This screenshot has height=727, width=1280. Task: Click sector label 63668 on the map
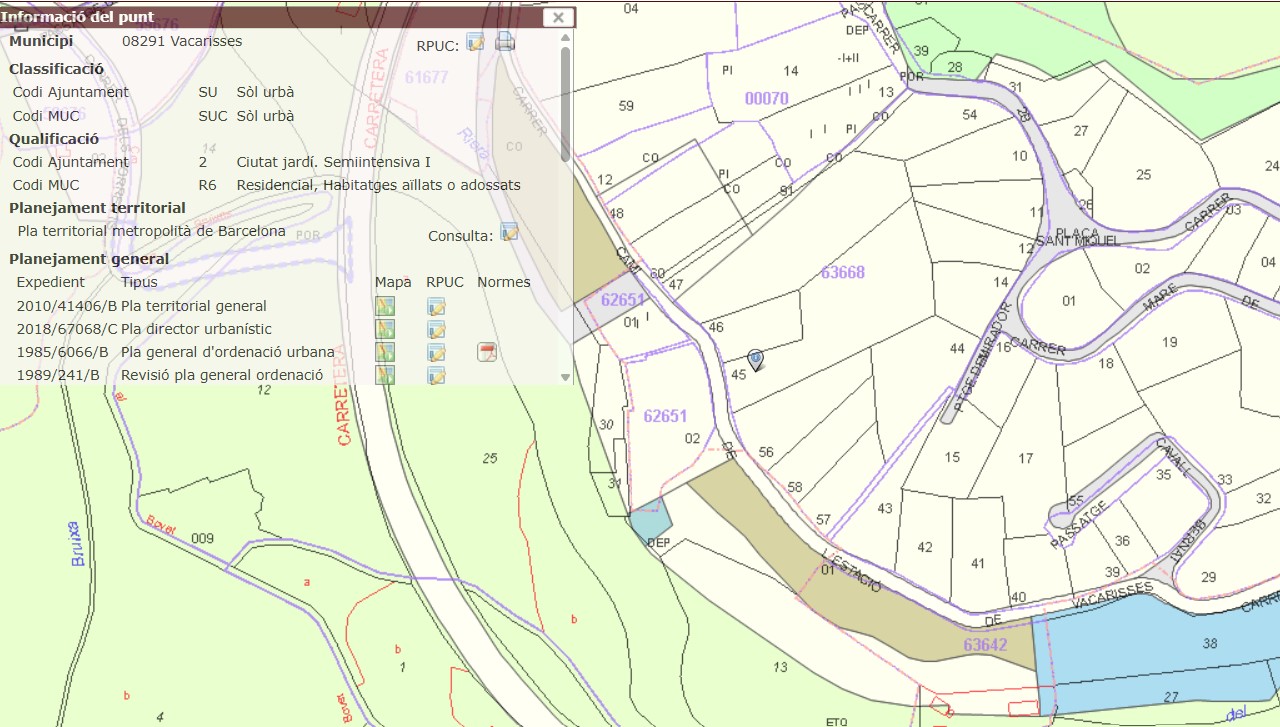pyautogui.click(x=842, y=272)
